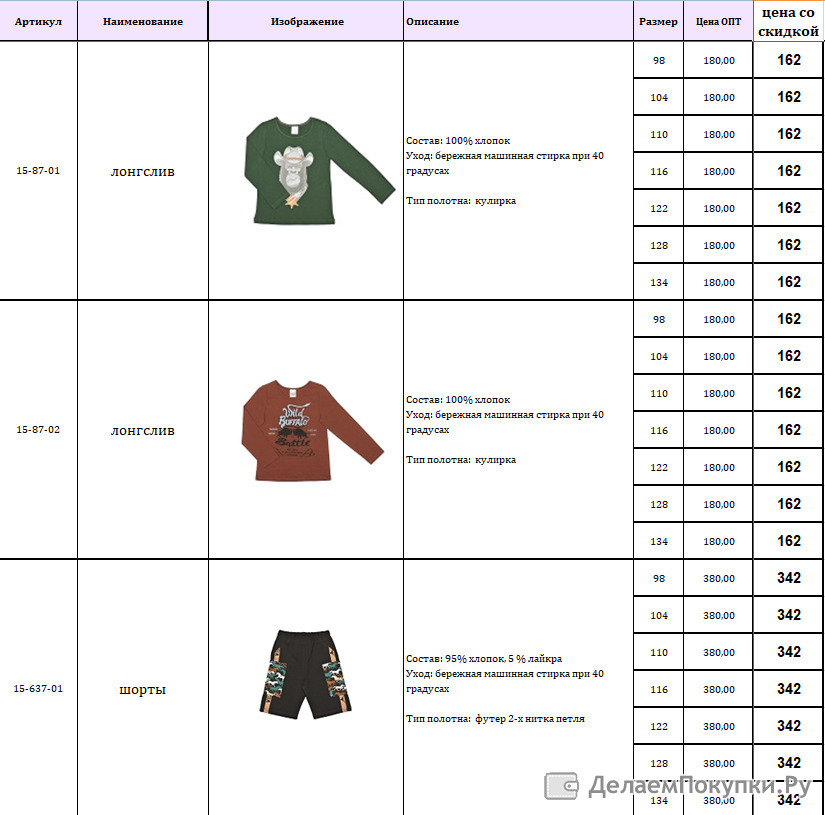This screenshot has width=825, height=815.
Task: Select size 98 of article 15-87-02
Action: (658, 319)
